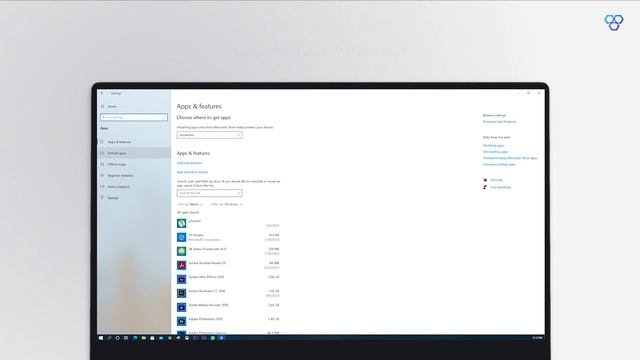Click the Default apps sidebar icon
640x360 pixels.
(102, 153)
